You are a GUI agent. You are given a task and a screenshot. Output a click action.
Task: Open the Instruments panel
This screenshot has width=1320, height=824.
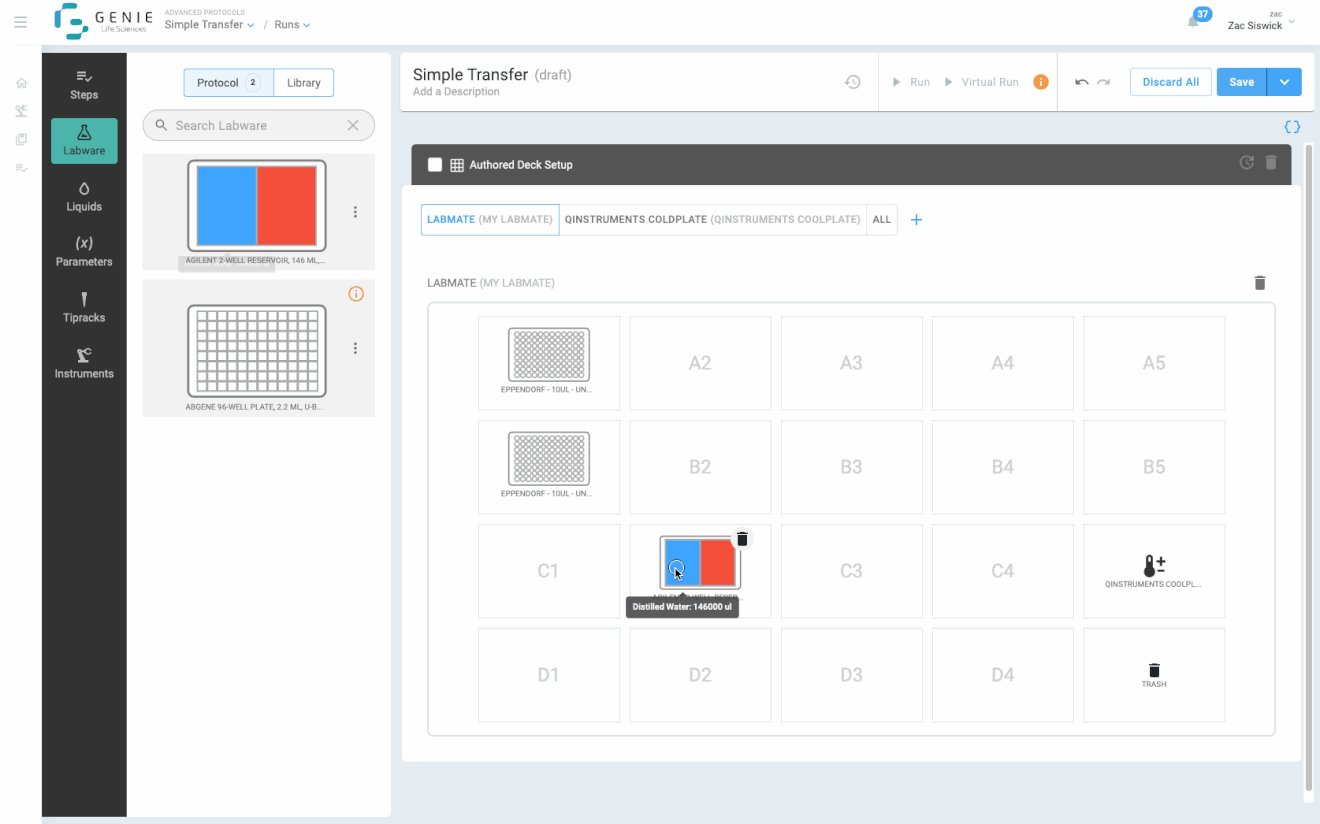tap(84, 364)
